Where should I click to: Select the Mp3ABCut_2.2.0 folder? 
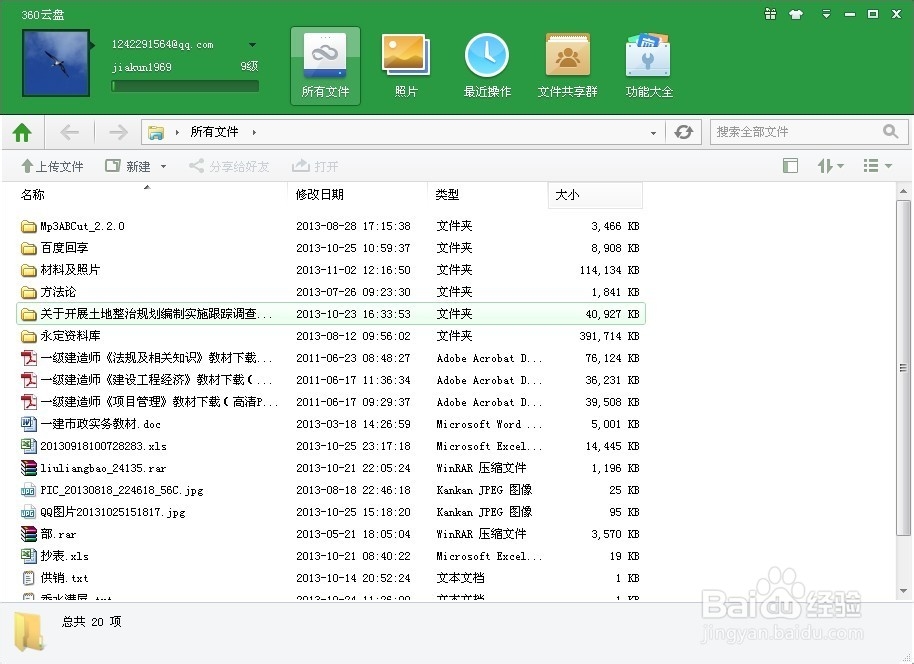pos(331,226)
